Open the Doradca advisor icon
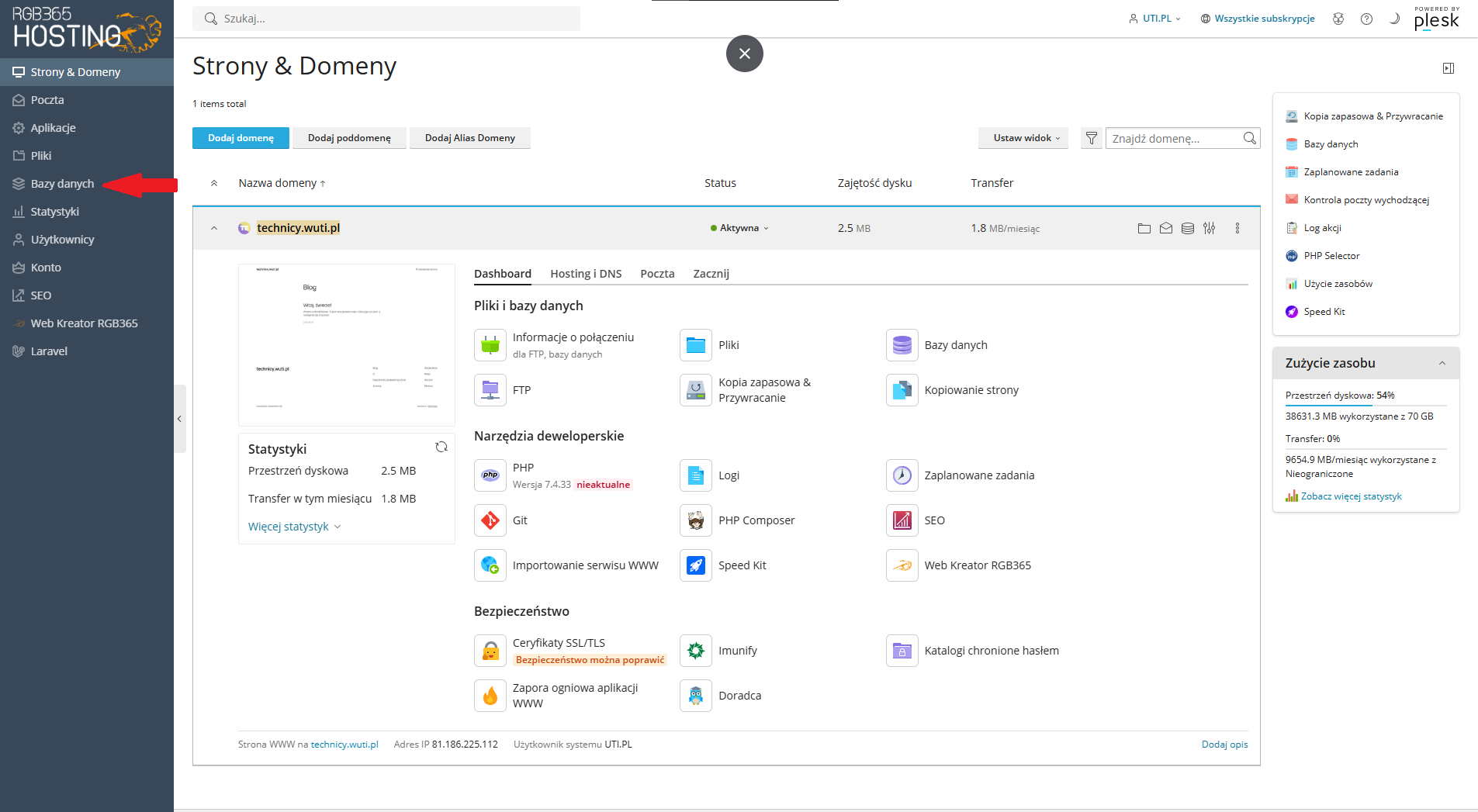Viewport: 1478px width, 812px height. tap(696, 696)
